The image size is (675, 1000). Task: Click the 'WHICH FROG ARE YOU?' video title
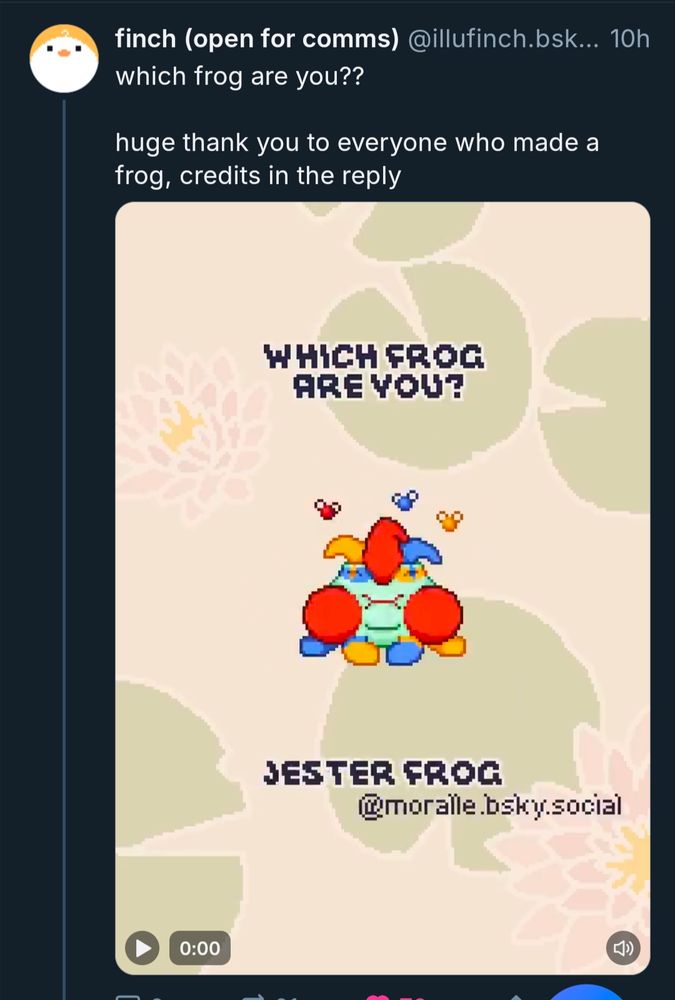pos(374,371)
